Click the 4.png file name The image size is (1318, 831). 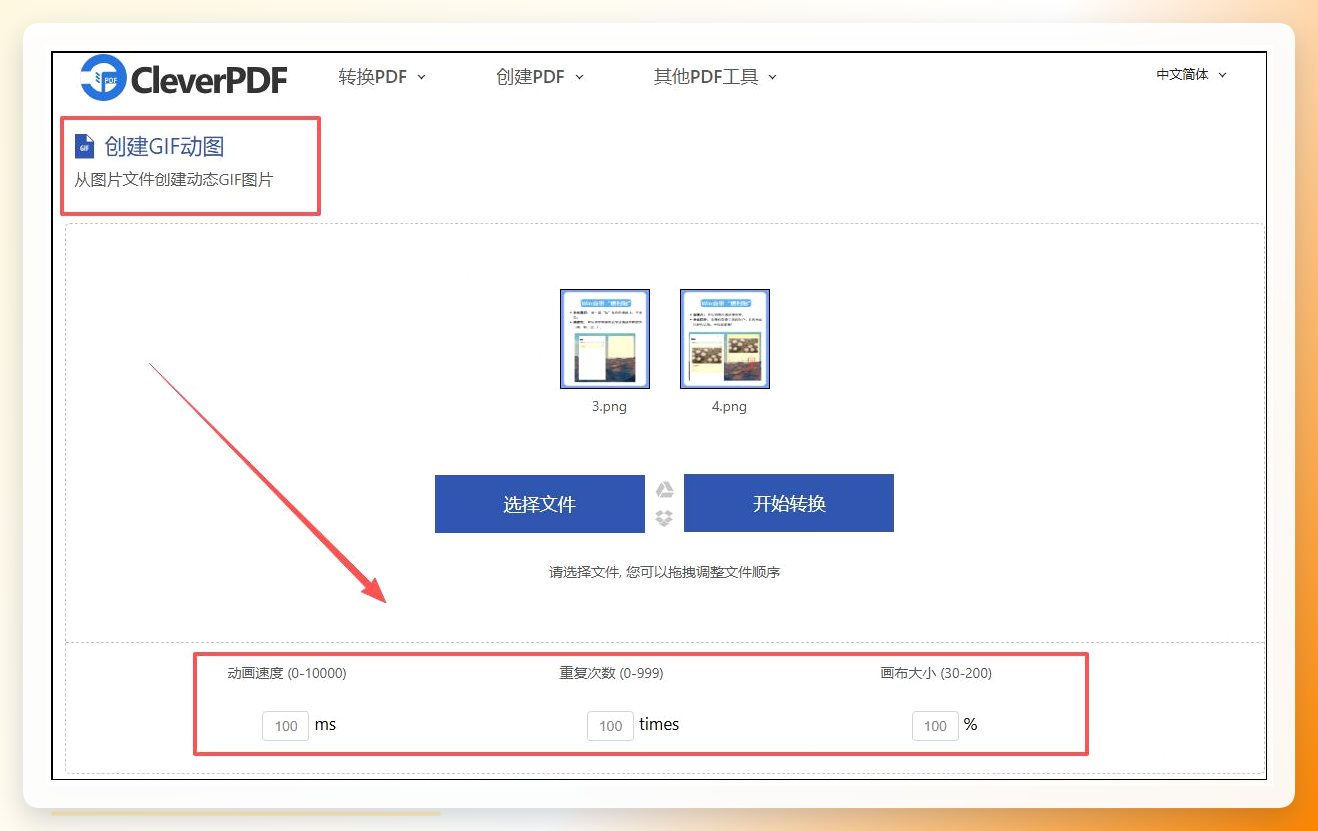(x=729, y=407)
